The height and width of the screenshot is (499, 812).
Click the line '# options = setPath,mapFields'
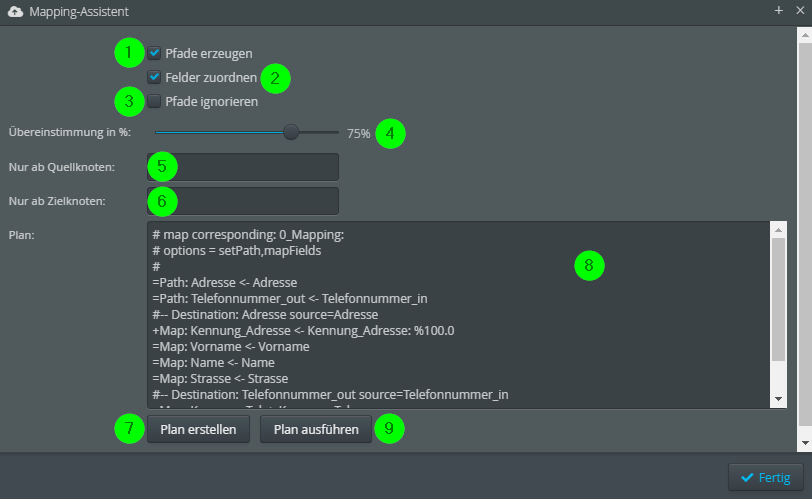tap(237, 251)
